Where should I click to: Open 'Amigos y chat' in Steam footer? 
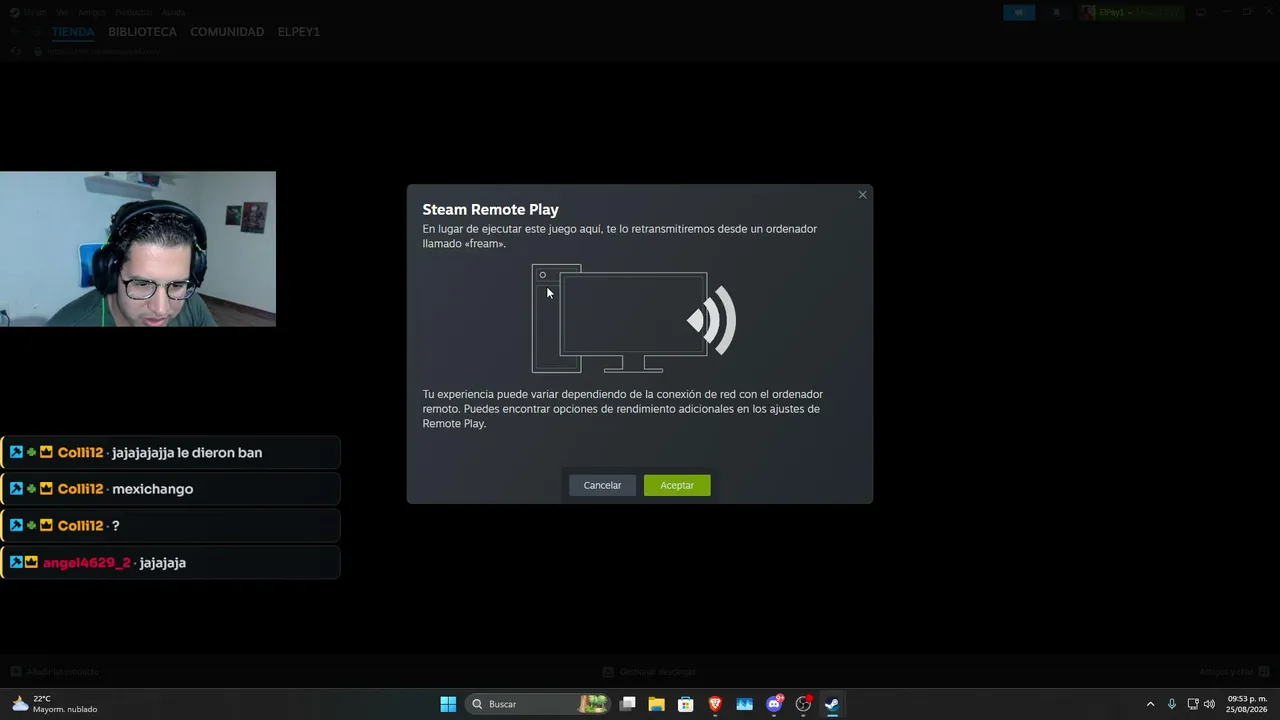pyautogui.click(x=1234, y=672)
